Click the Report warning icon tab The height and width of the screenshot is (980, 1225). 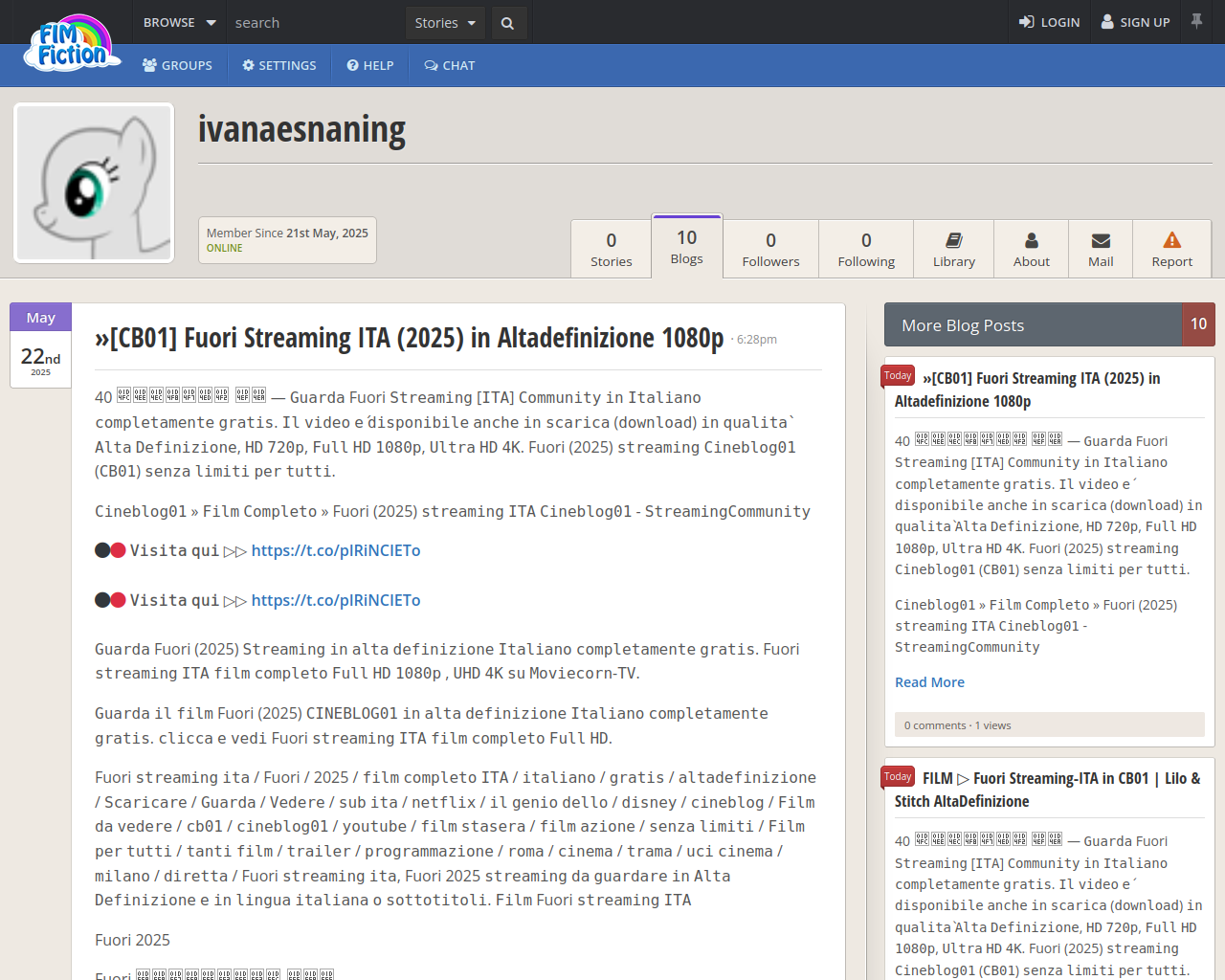1172,249
